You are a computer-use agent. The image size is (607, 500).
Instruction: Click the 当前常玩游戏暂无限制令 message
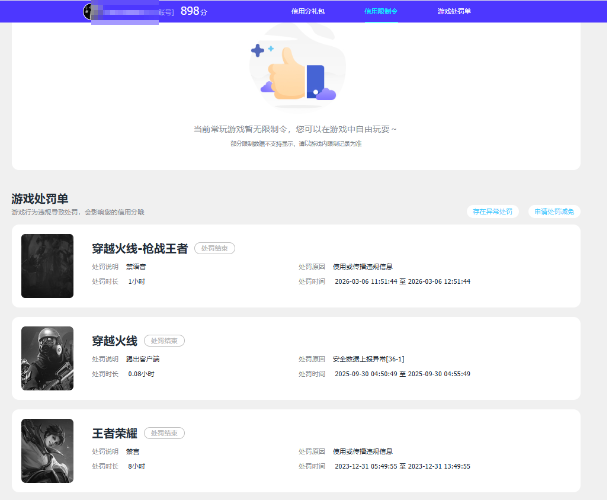coord(295,129)
